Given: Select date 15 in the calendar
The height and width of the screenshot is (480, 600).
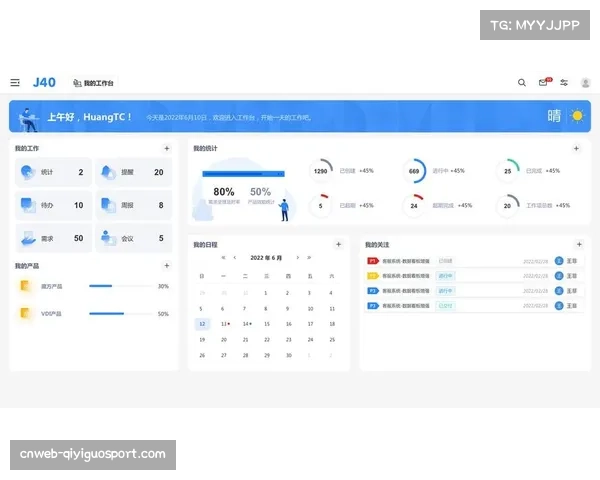Looking at the screenshot, I should 267,324.
